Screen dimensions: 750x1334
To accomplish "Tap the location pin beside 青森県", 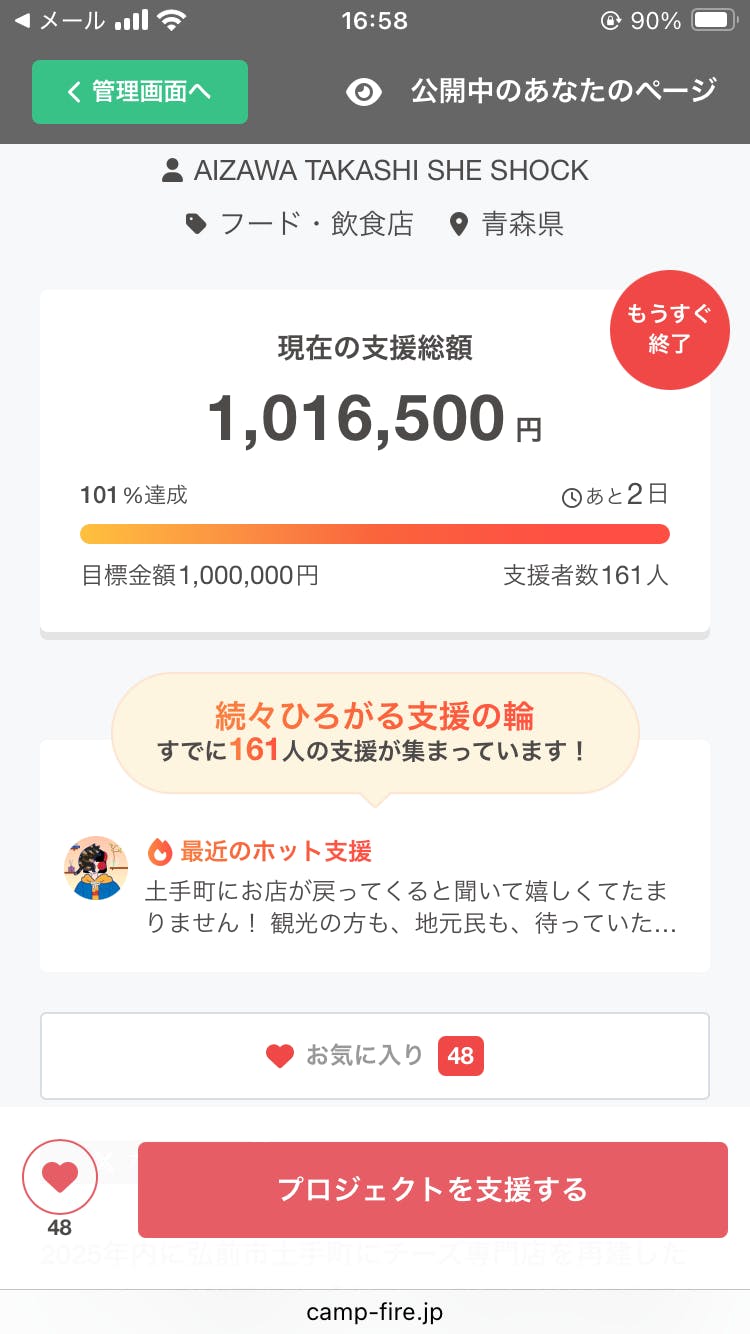I will (x=459, y=224).
